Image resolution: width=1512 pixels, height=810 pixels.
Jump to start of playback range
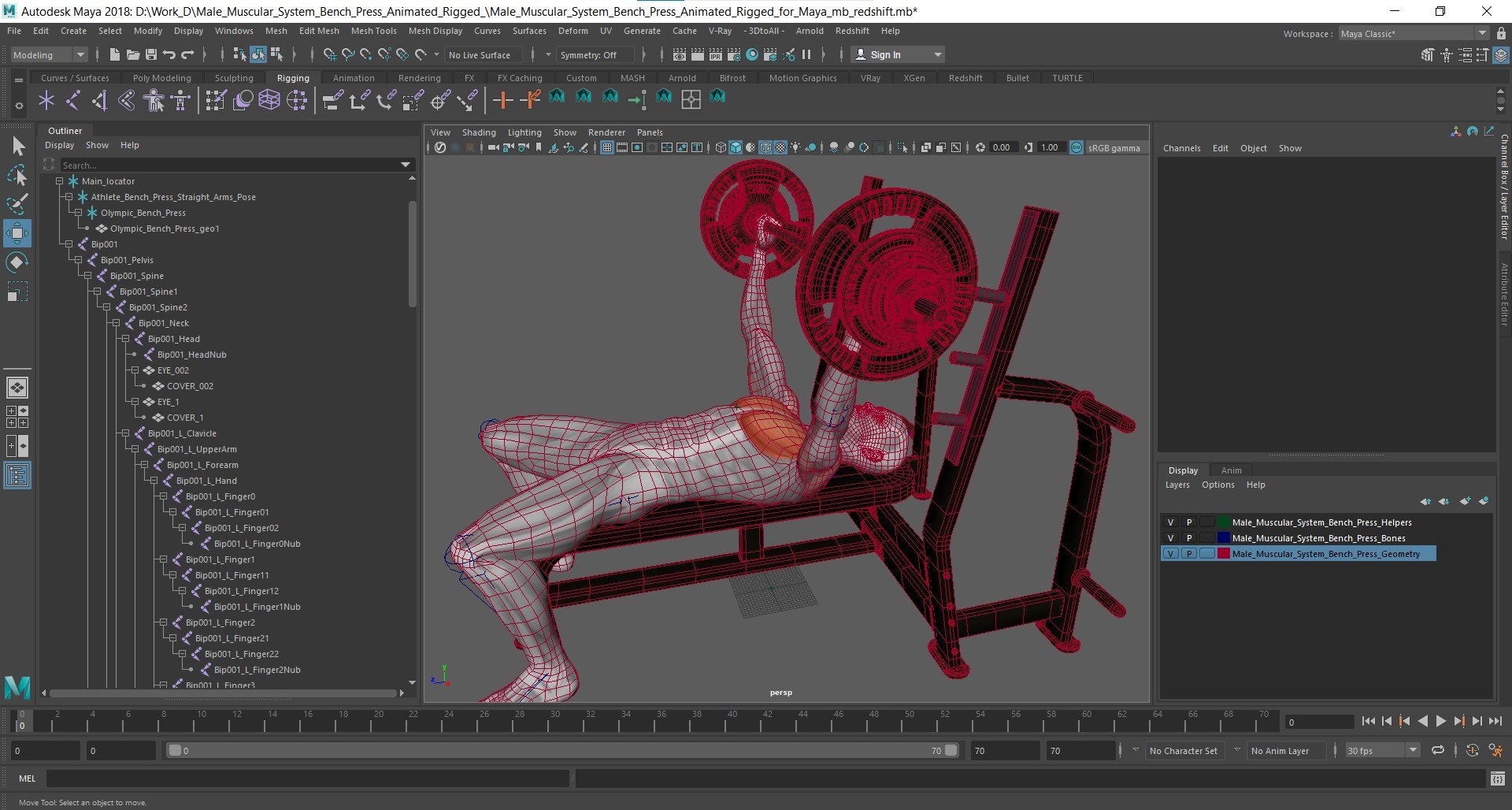click(1368, 721)
